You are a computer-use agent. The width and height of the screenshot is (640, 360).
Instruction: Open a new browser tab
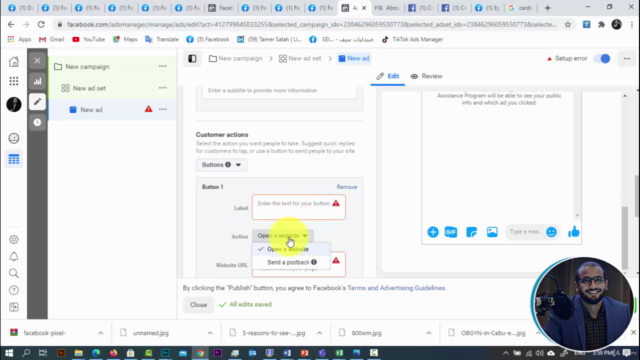tap(547, 8)
